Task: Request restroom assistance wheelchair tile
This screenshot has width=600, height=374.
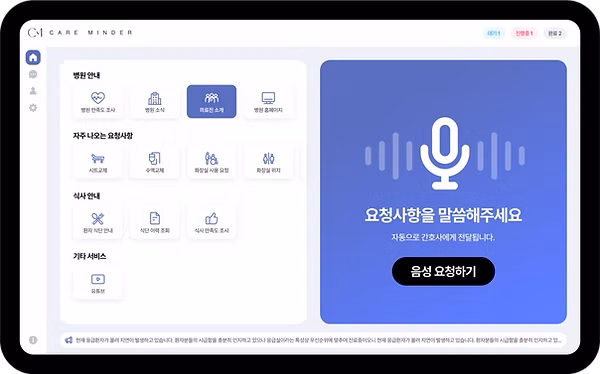Action: [212, 162]
